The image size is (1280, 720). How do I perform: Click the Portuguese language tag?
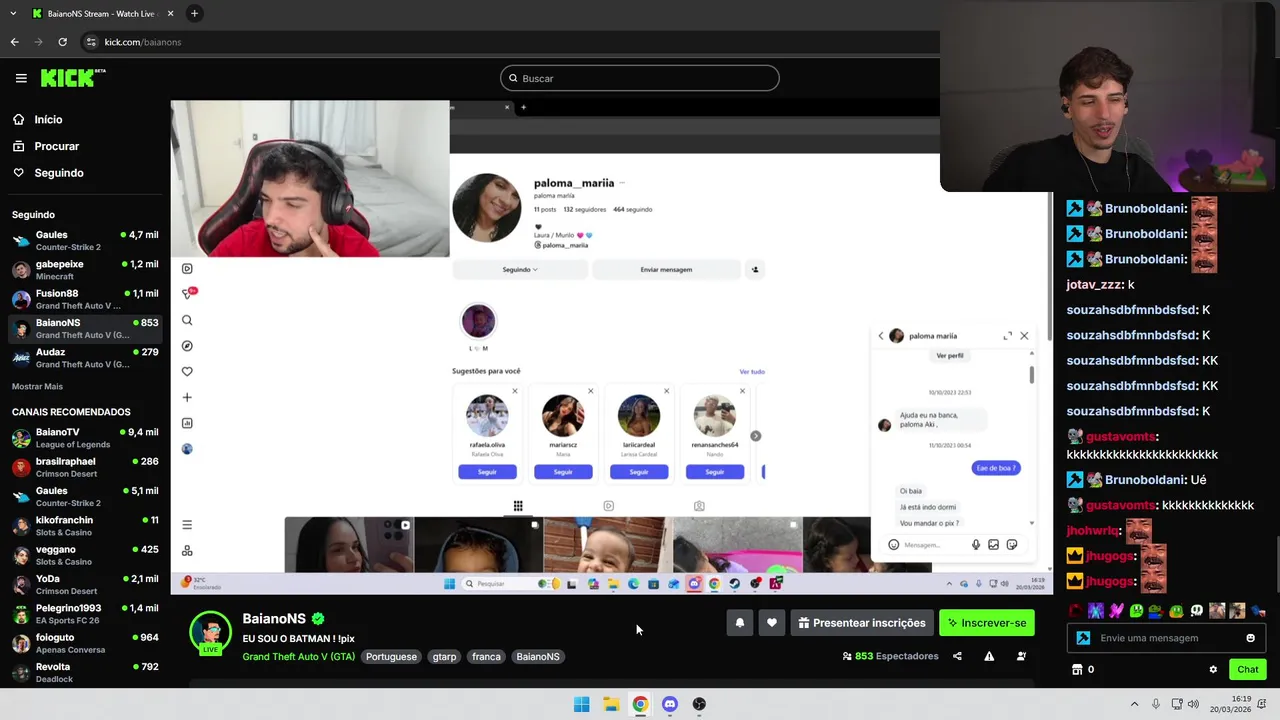click(391, 657)
